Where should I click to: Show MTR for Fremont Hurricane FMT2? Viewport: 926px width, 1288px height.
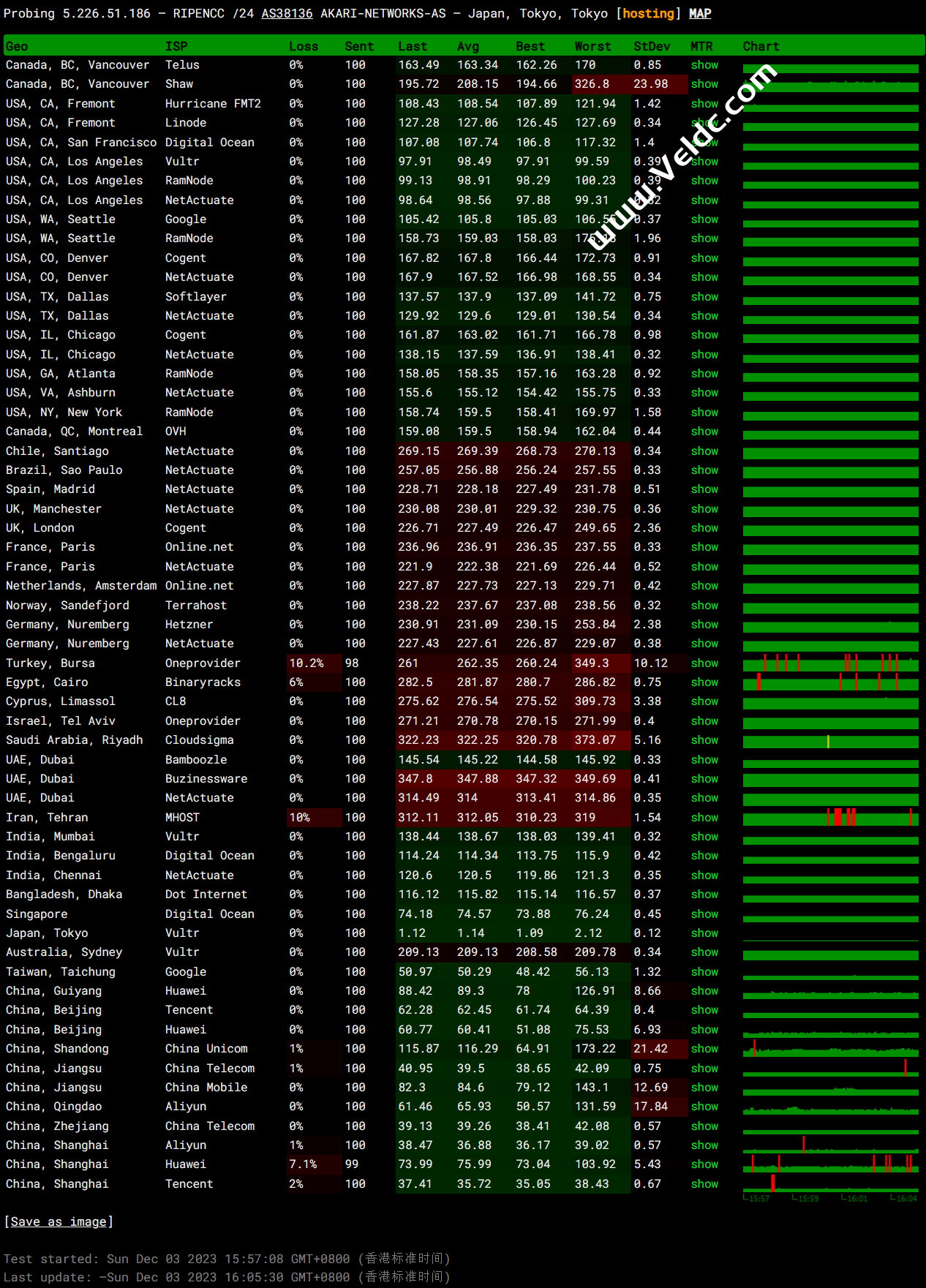[x=704, y=104]
